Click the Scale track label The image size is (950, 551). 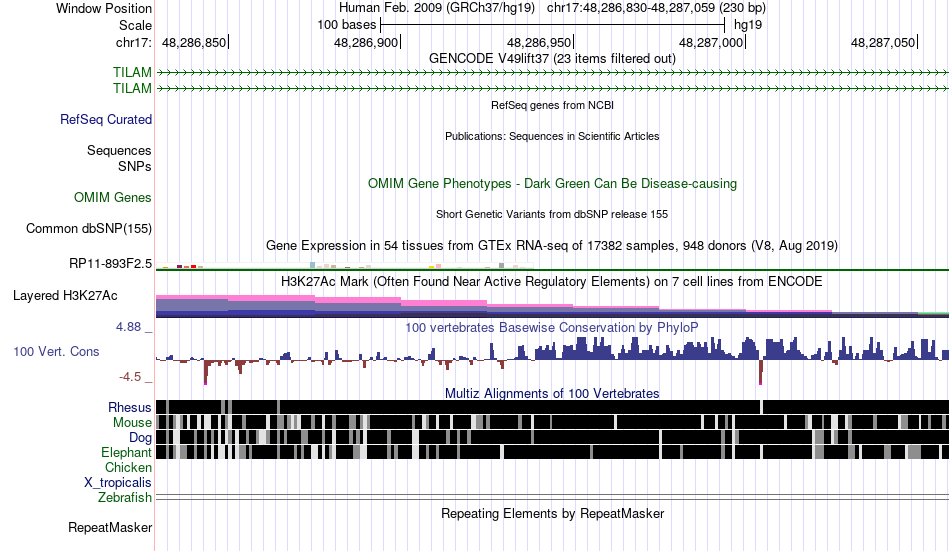tap(135, 25)
